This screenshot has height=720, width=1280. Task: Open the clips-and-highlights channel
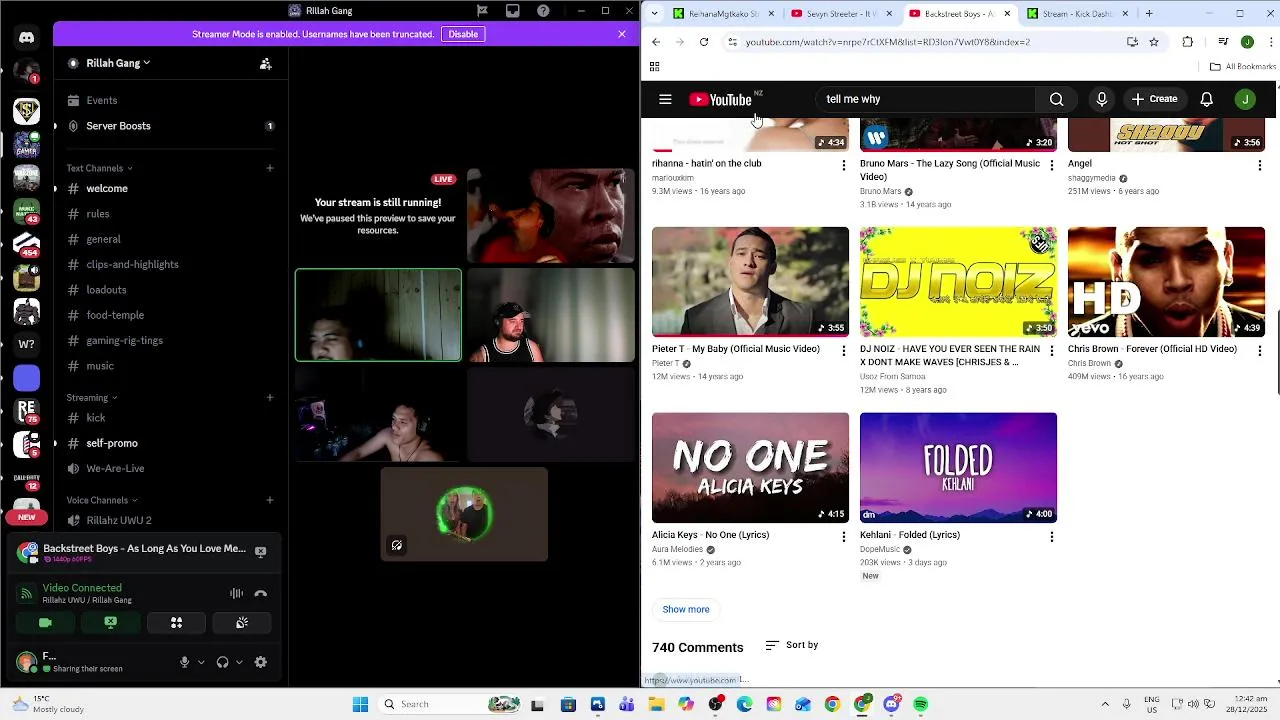pyautogui.click(x=132, y=265)
